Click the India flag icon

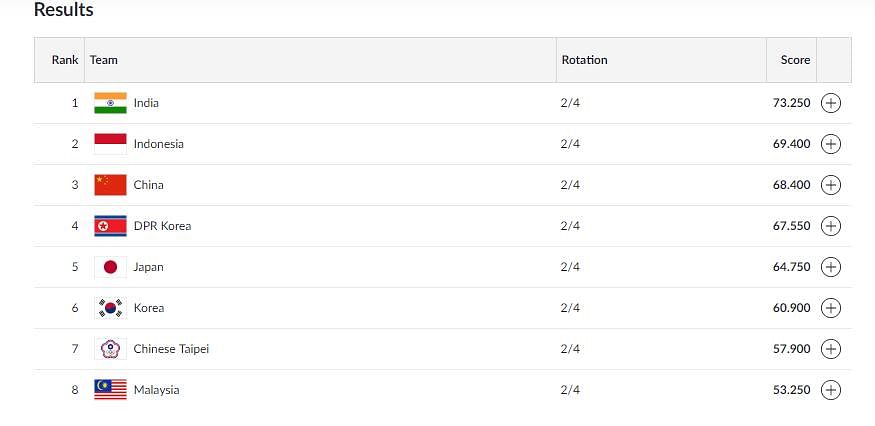[110, 103]
